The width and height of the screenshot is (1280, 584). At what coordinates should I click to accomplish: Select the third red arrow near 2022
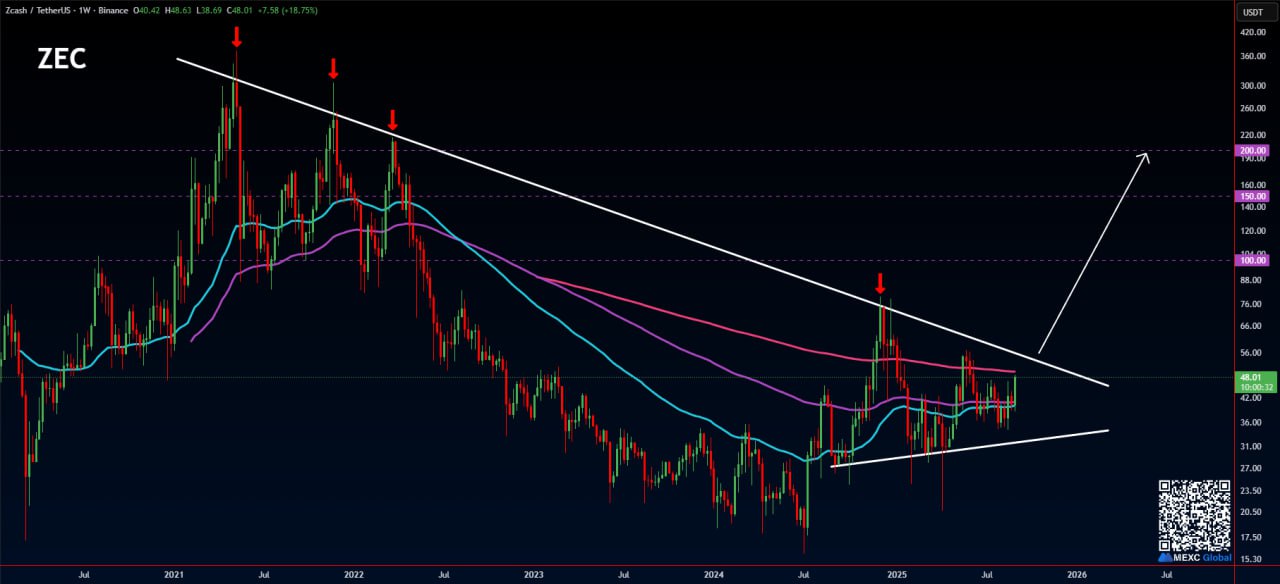[393, 120]
